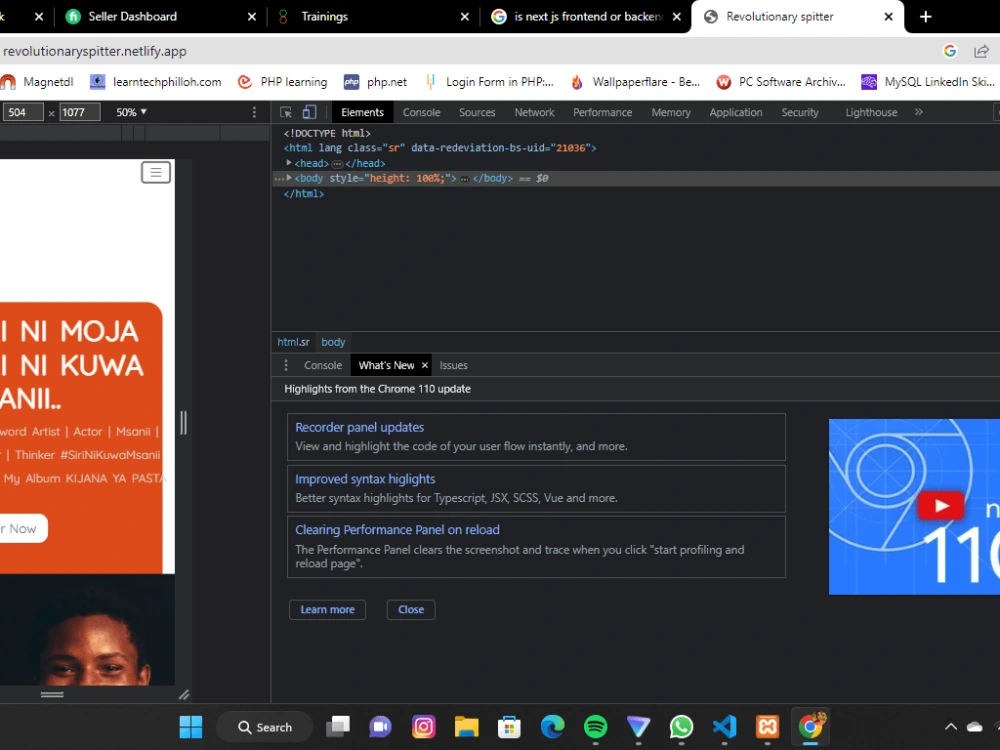Viewport: 1000px width, 750px height.
Task: Open Spotify from the taskbar
Action: pyautogui.click(x=595, y=726)
